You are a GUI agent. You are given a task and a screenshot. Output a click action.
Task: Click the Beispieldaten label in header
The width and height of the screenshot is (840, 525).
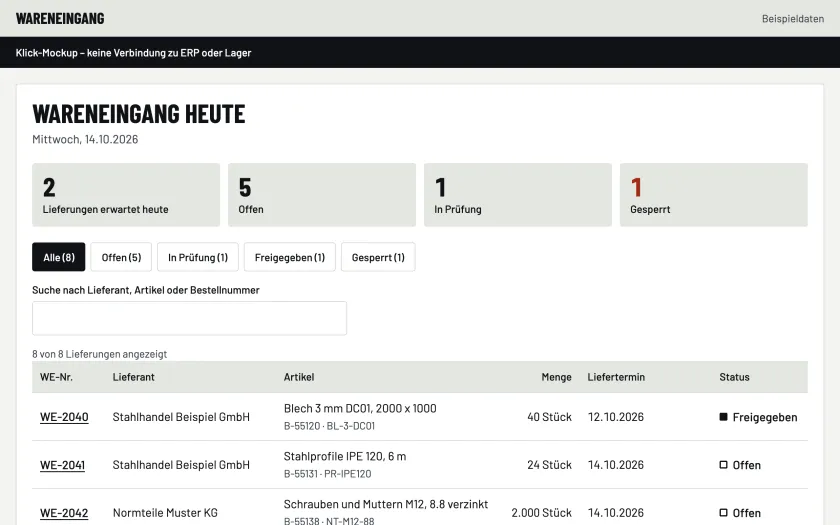tap(793, 19)
